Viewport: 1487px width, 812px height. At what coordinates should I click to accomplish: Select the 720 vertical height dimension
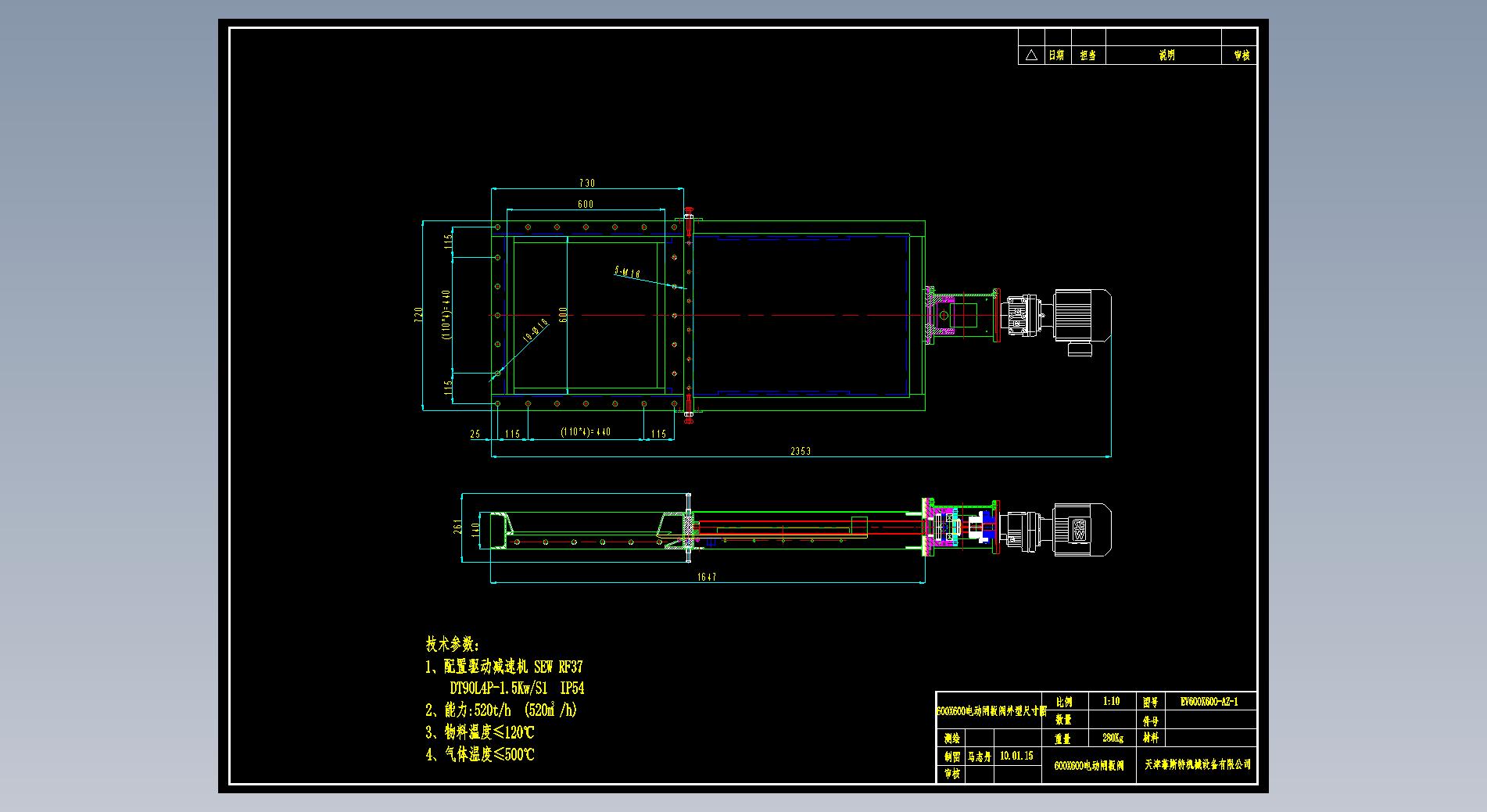point(418,314)
